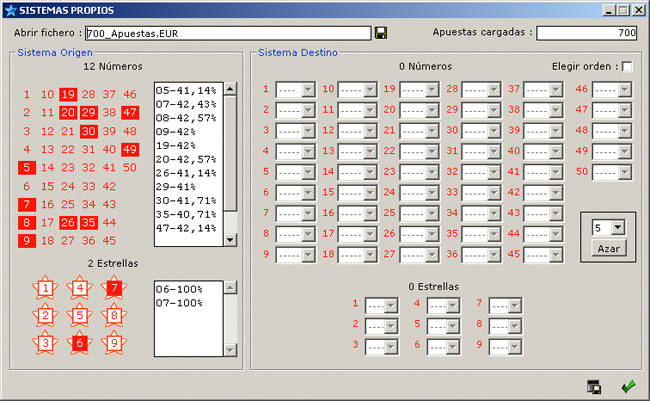Maximize the Sistemas Propios window
This screenshot has width=650, height=401.
(623, 10)
